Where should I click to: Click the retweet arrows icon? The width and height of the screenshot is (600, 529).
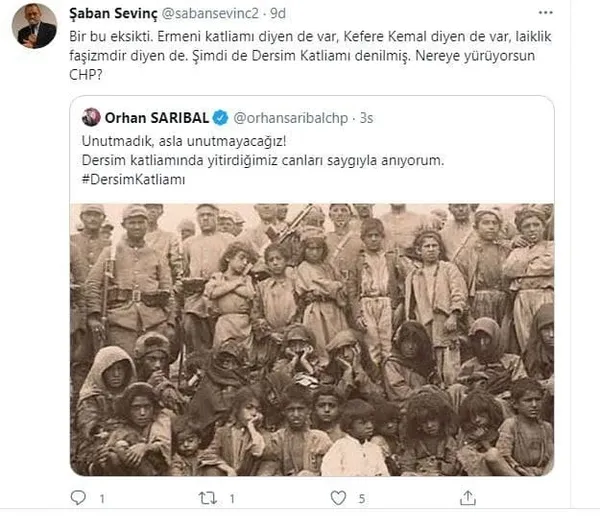(208, 498)
